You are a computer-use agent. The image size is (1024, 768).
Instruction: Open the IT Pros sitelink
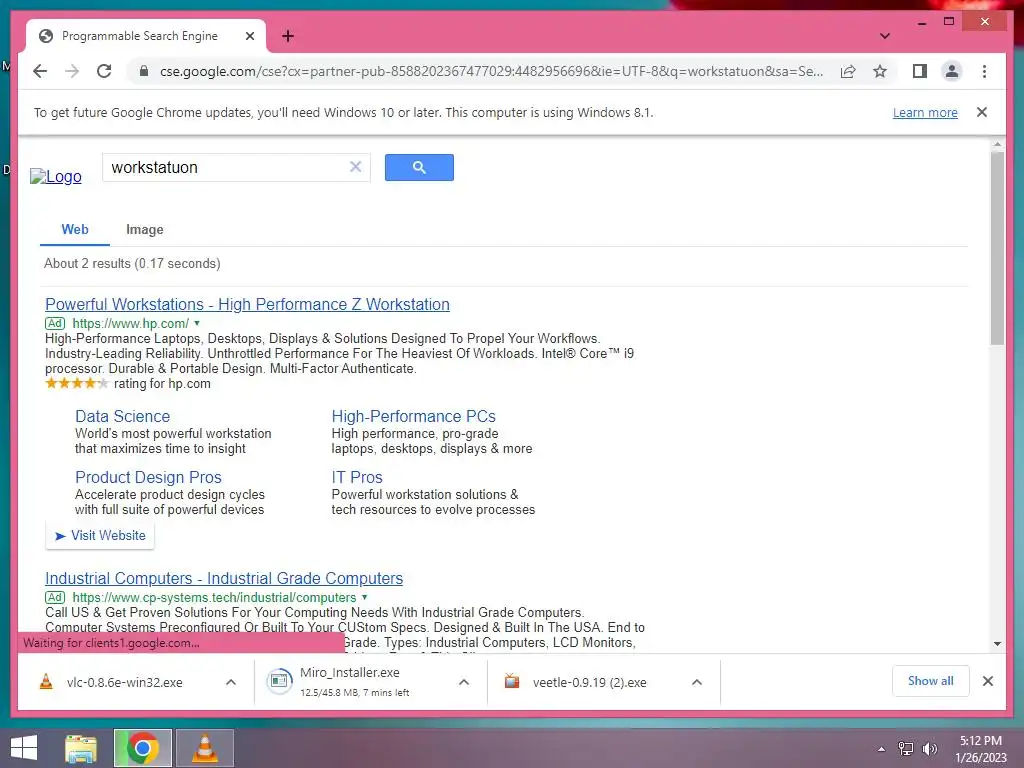357,477
